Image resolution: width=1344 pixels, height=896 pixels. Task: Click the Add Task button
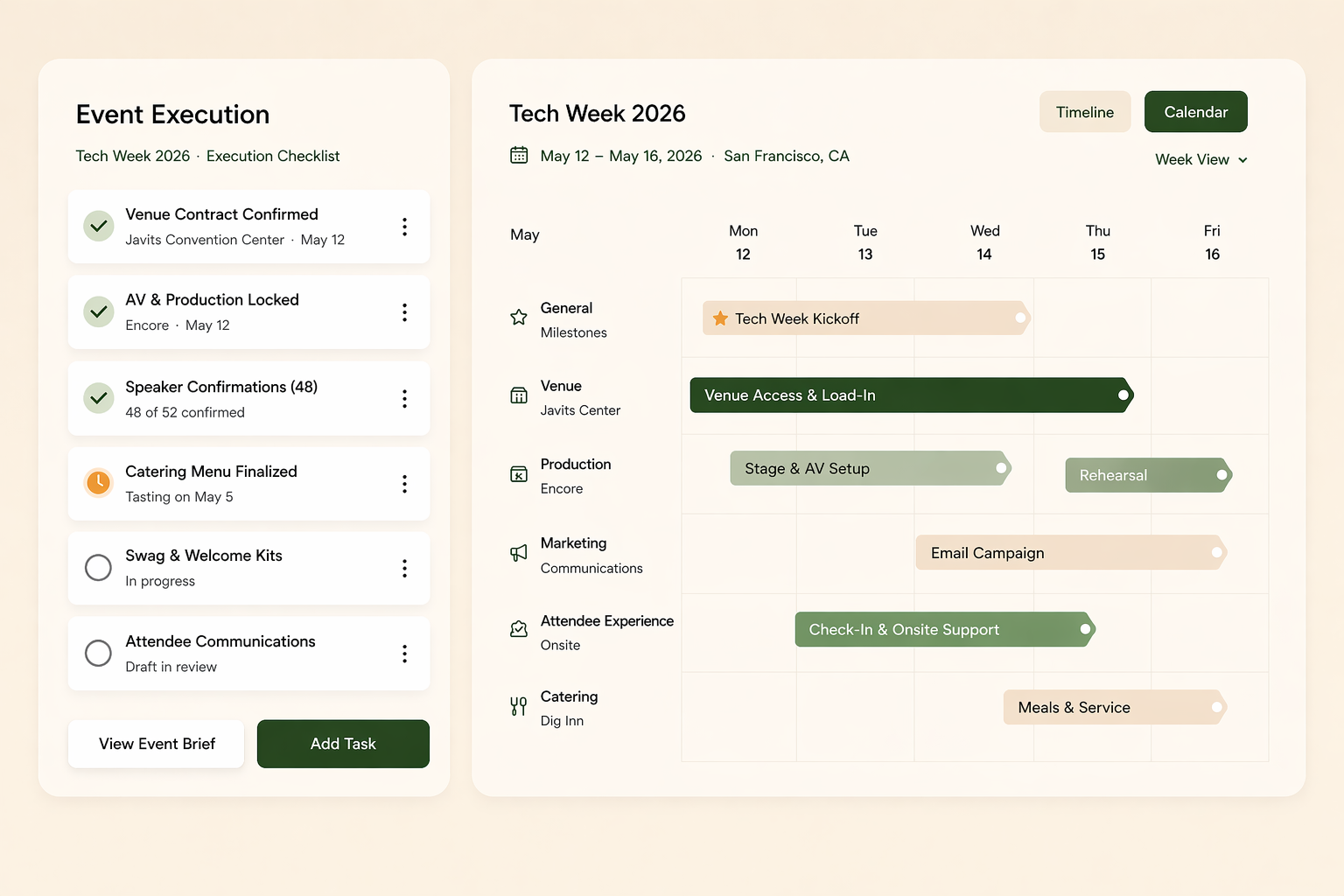342,744
